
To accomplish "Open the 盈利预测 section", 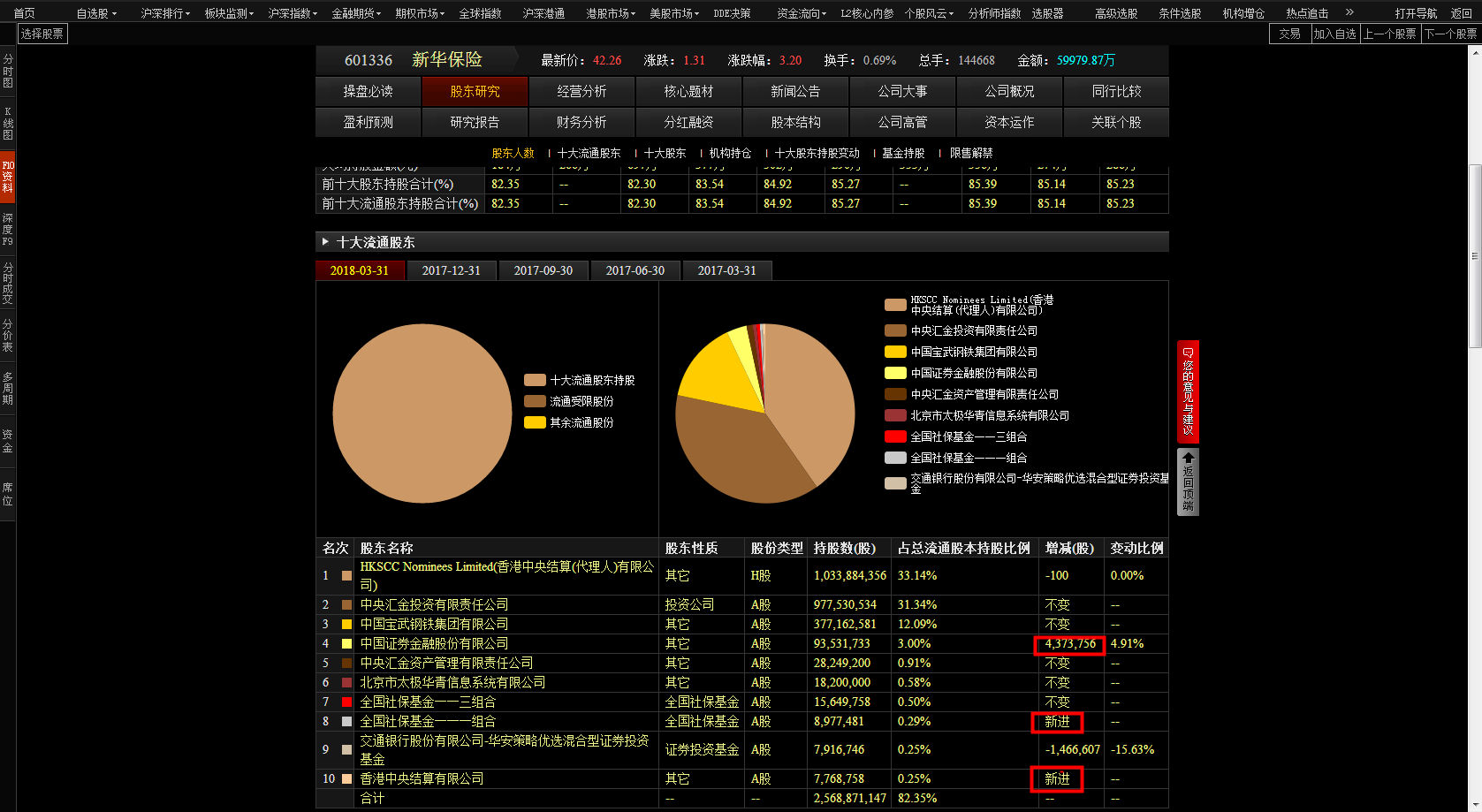I will pyautogui.click(x=369, y=122).
